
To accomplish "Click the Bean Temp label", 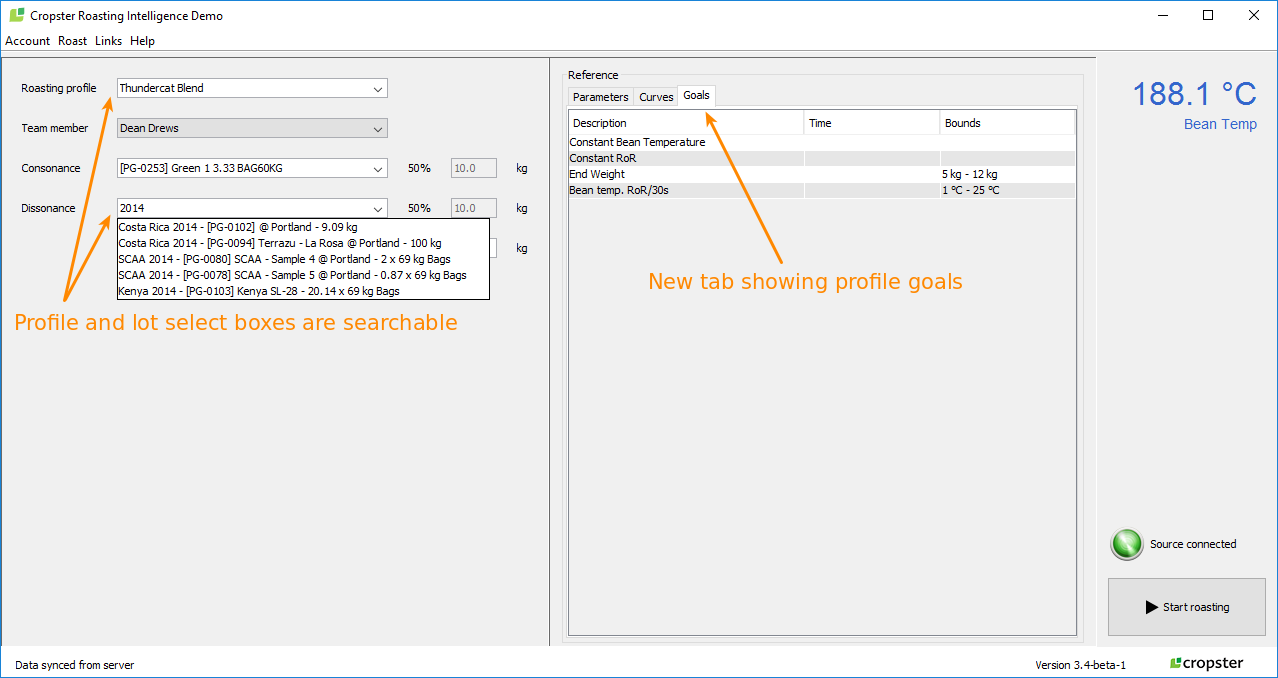I will click(x=1220, y=124).
